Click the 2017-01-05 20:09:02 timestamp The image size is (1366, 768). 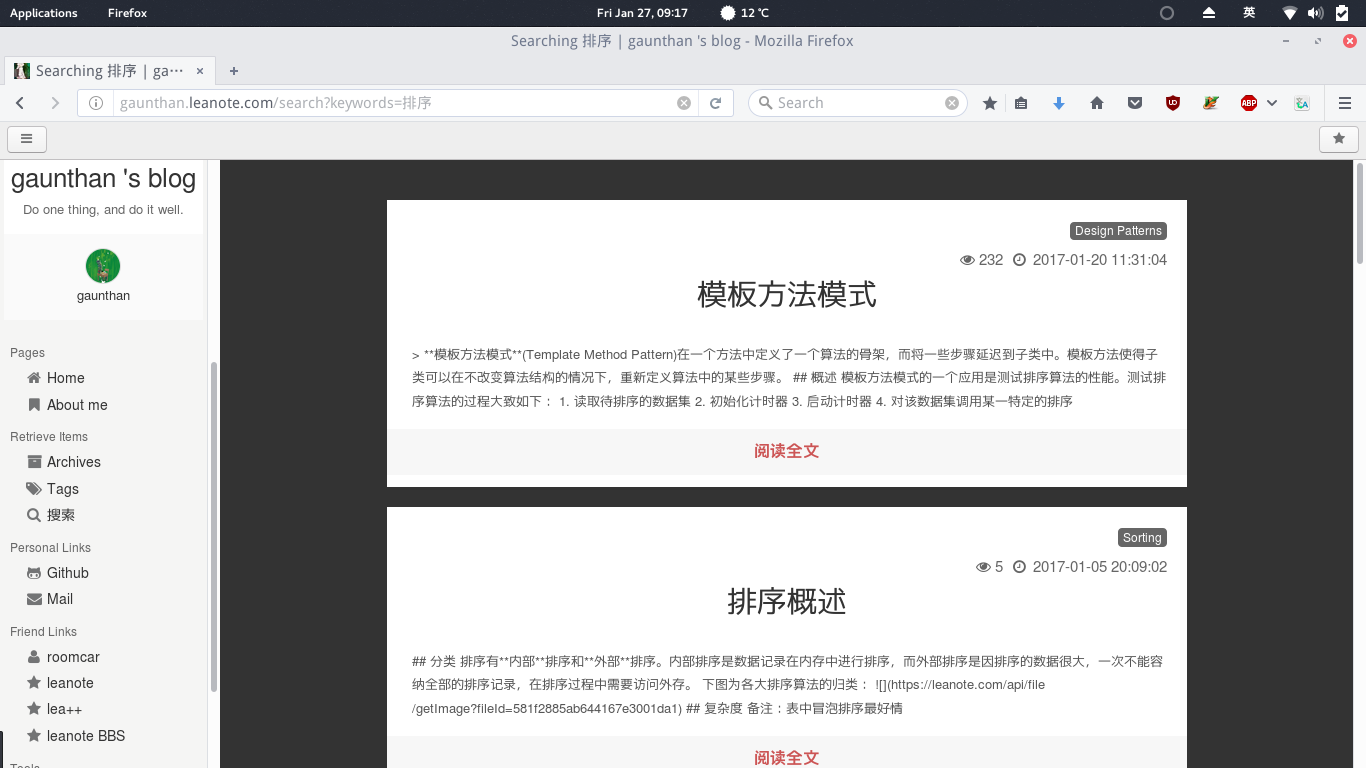coord(1099,567)
